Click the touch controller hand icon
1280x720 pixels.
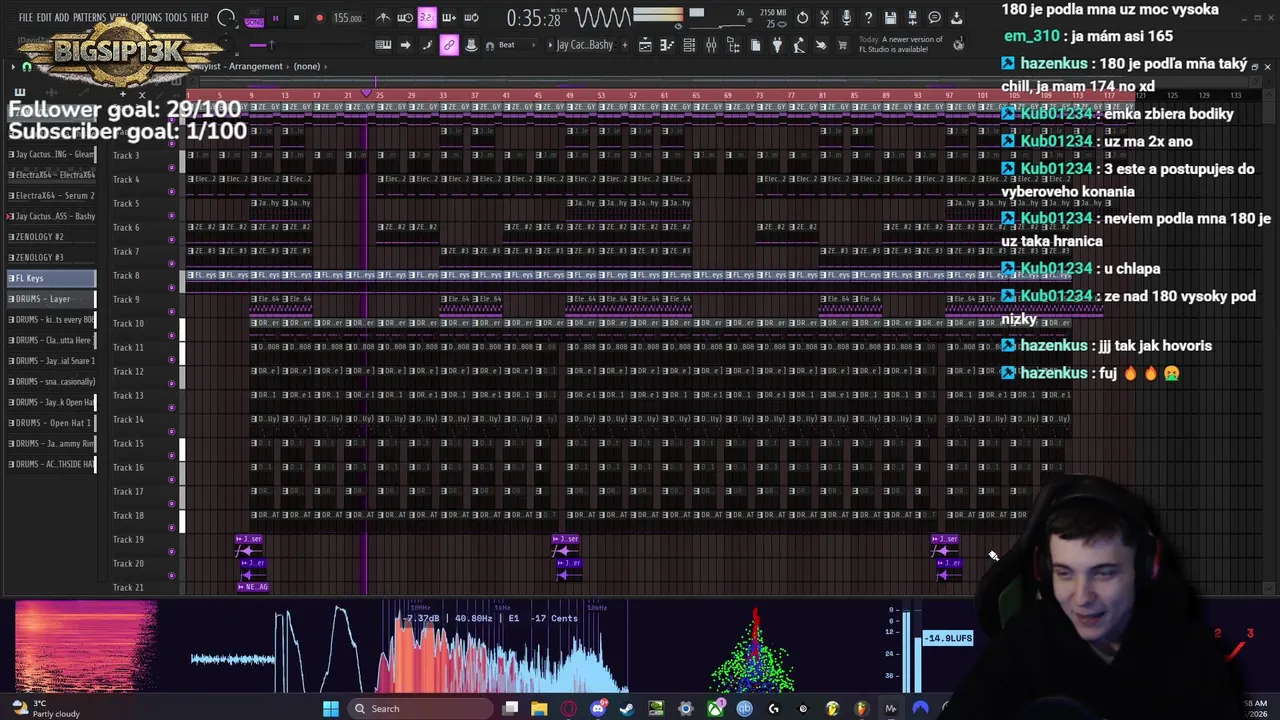pos(820,45)
